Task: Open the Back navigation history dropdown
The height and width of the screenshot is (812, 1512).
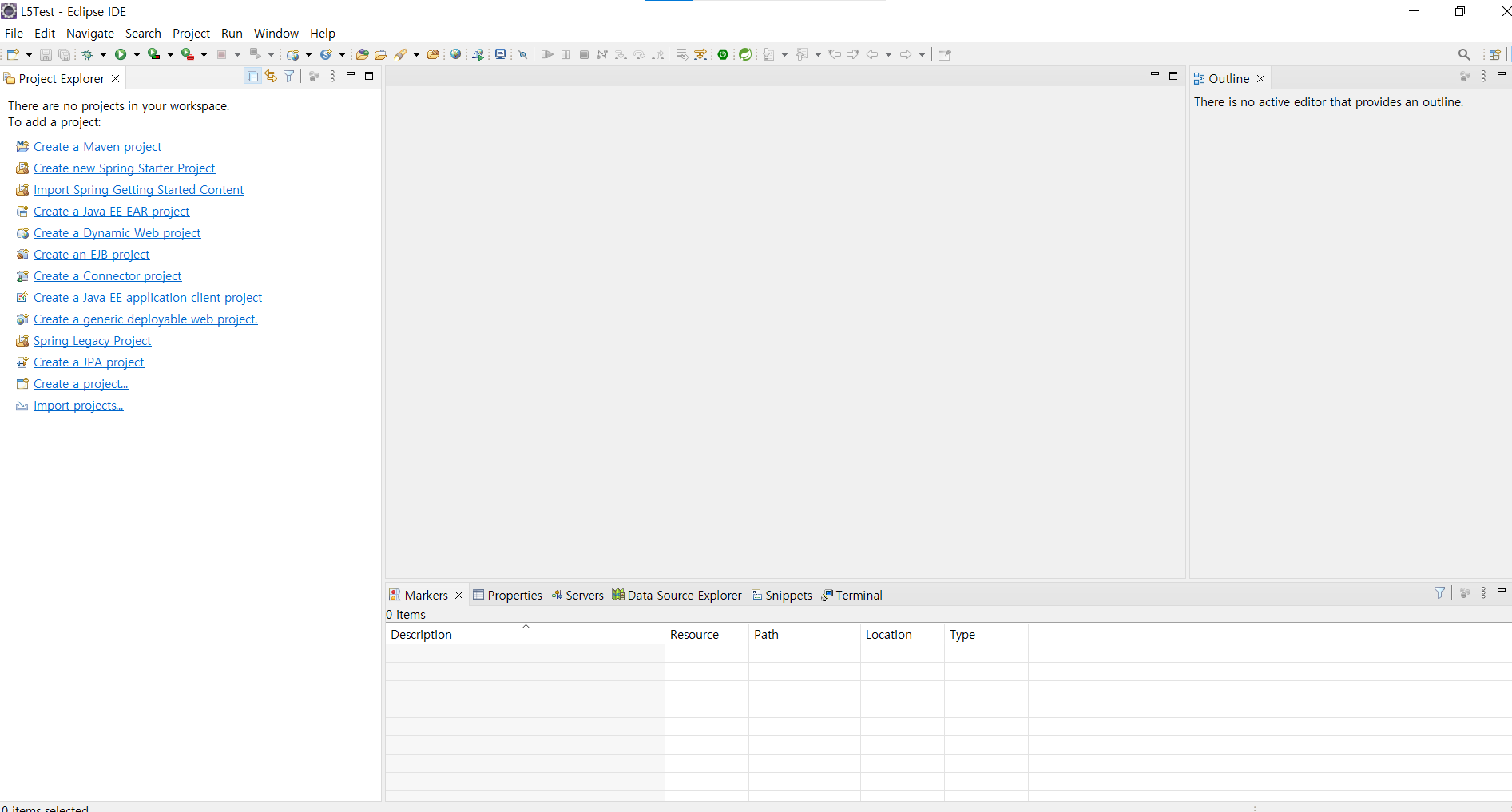Action: coord(888,54)
